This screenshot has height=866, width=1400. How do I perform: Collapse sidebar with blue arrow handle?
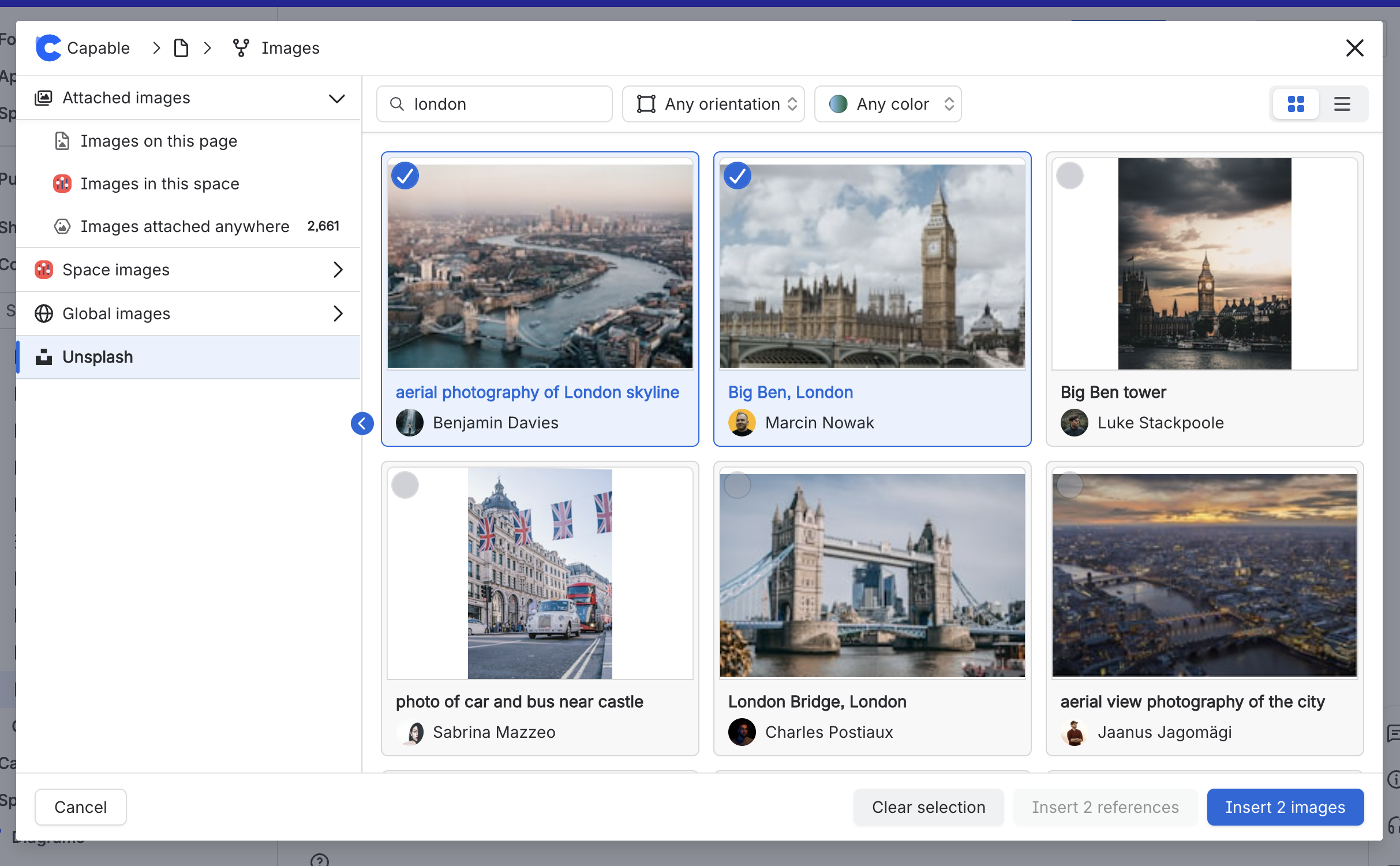pos(362,423)
